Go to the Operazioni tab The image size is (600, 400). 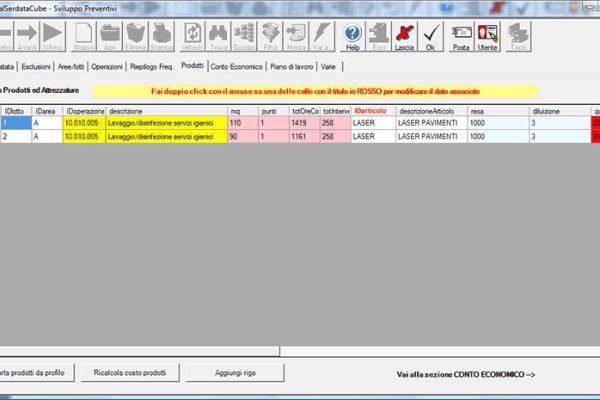pyautogui.click(x=107, y=67)
